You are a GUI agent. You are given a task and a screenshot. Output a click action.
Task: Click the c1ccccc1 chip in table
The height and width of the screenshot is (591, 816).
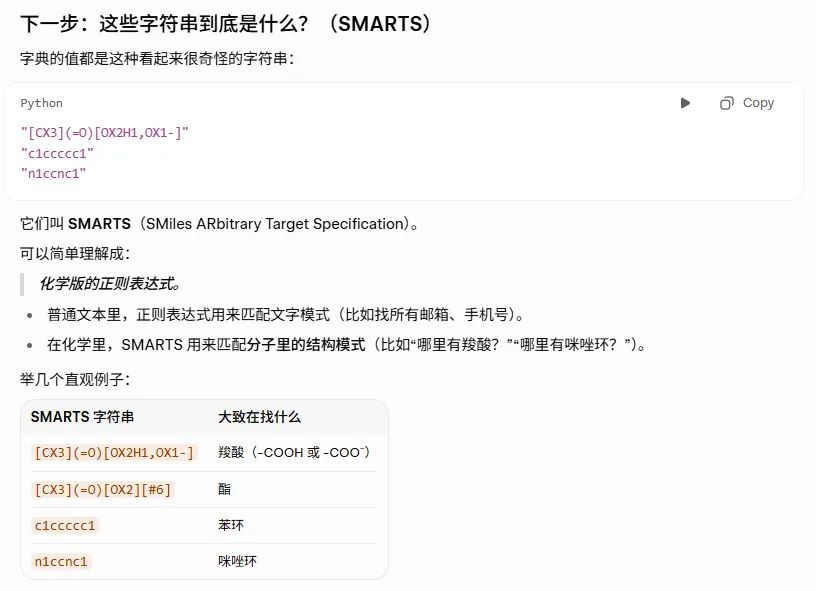pyautogui.click(x=65, y=525)
